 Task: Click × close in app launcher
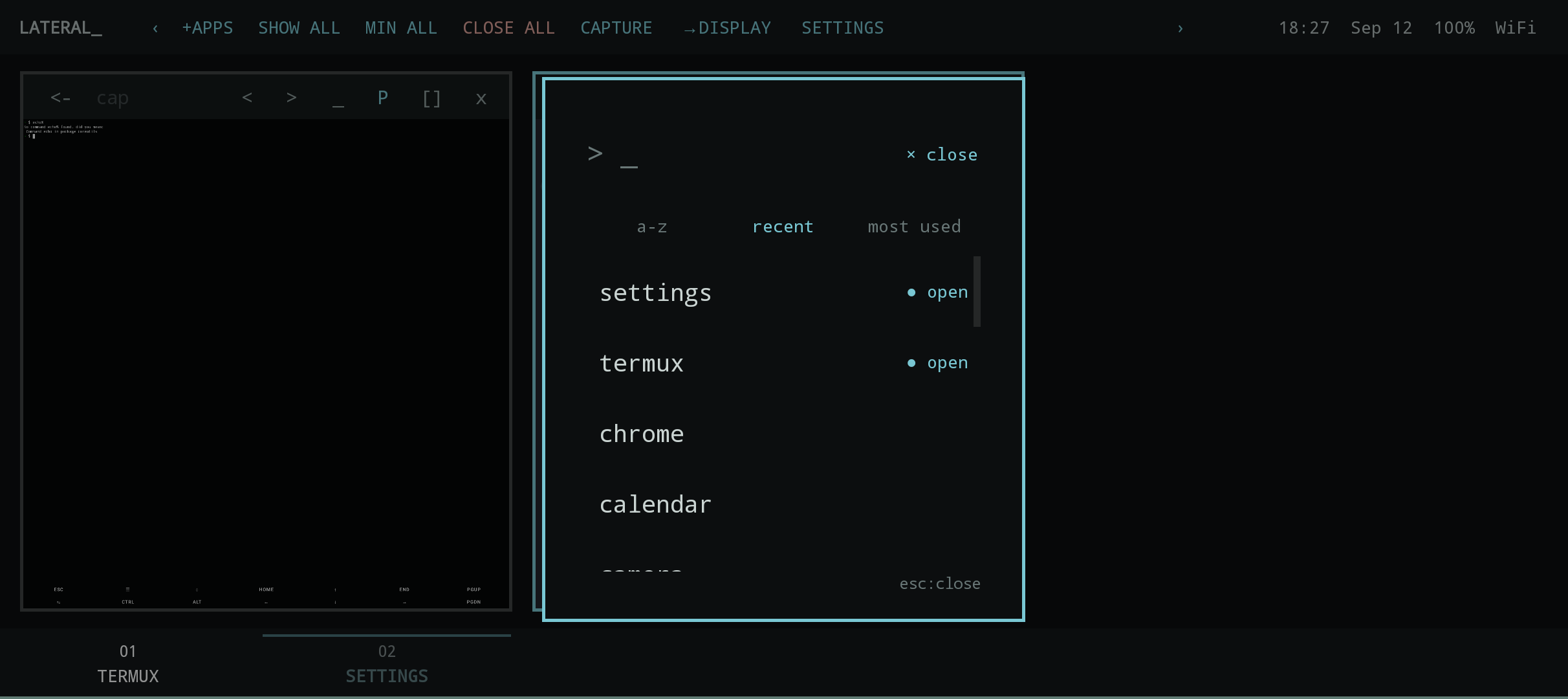tap(942, 155)
